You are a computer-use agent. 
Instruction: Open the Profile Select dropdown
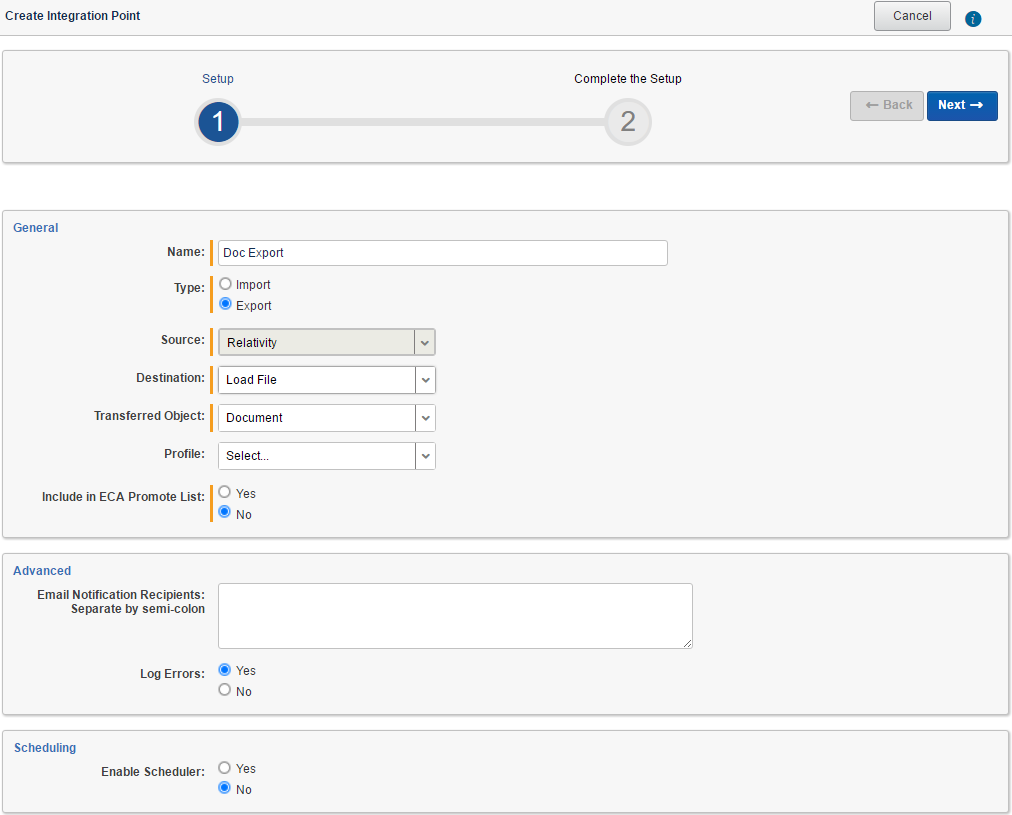point(327,456)
